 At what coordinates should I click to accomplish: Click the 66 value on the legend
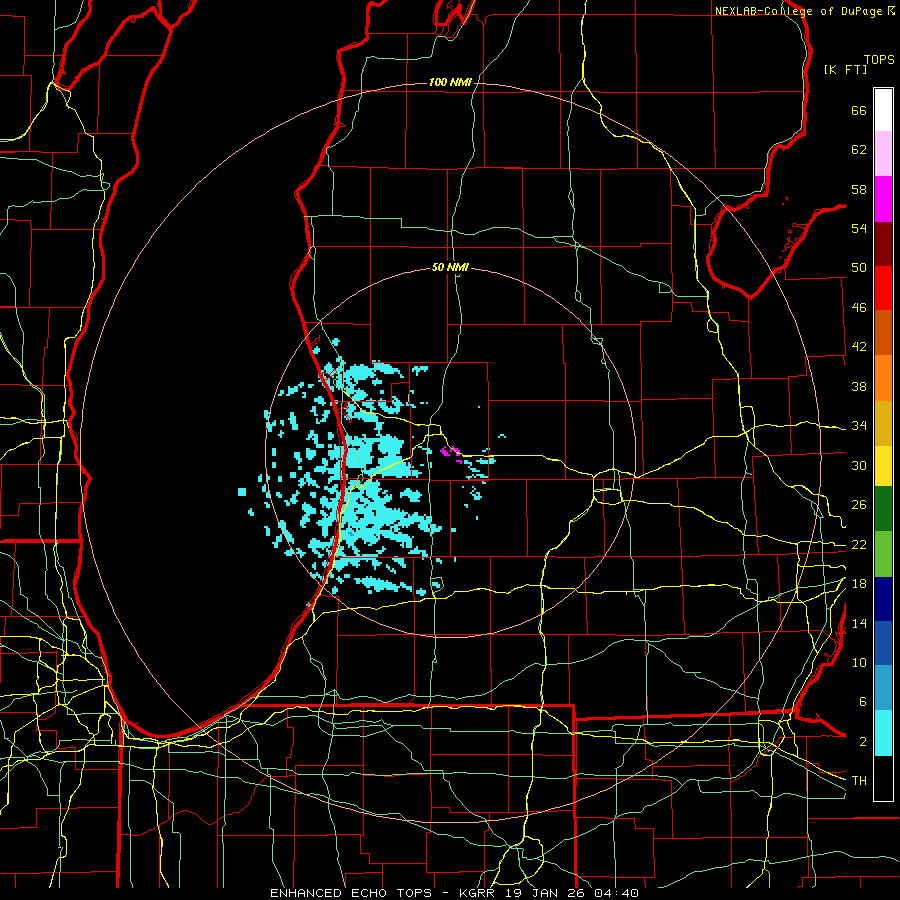coord(859,110)
